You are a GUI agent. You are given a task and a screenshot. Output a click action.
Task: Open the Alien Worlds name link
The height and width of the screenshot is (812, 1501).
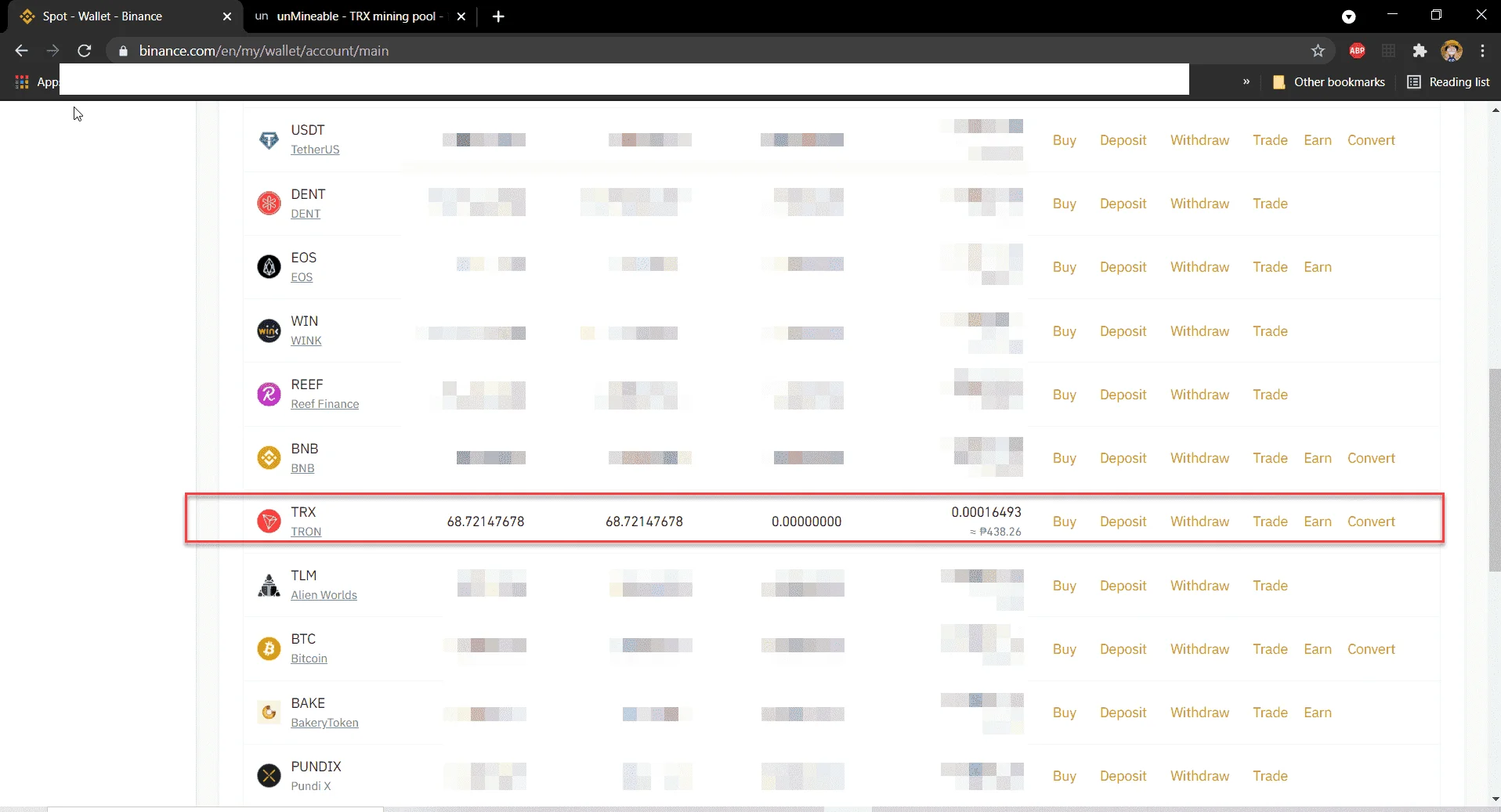[324, 595]
